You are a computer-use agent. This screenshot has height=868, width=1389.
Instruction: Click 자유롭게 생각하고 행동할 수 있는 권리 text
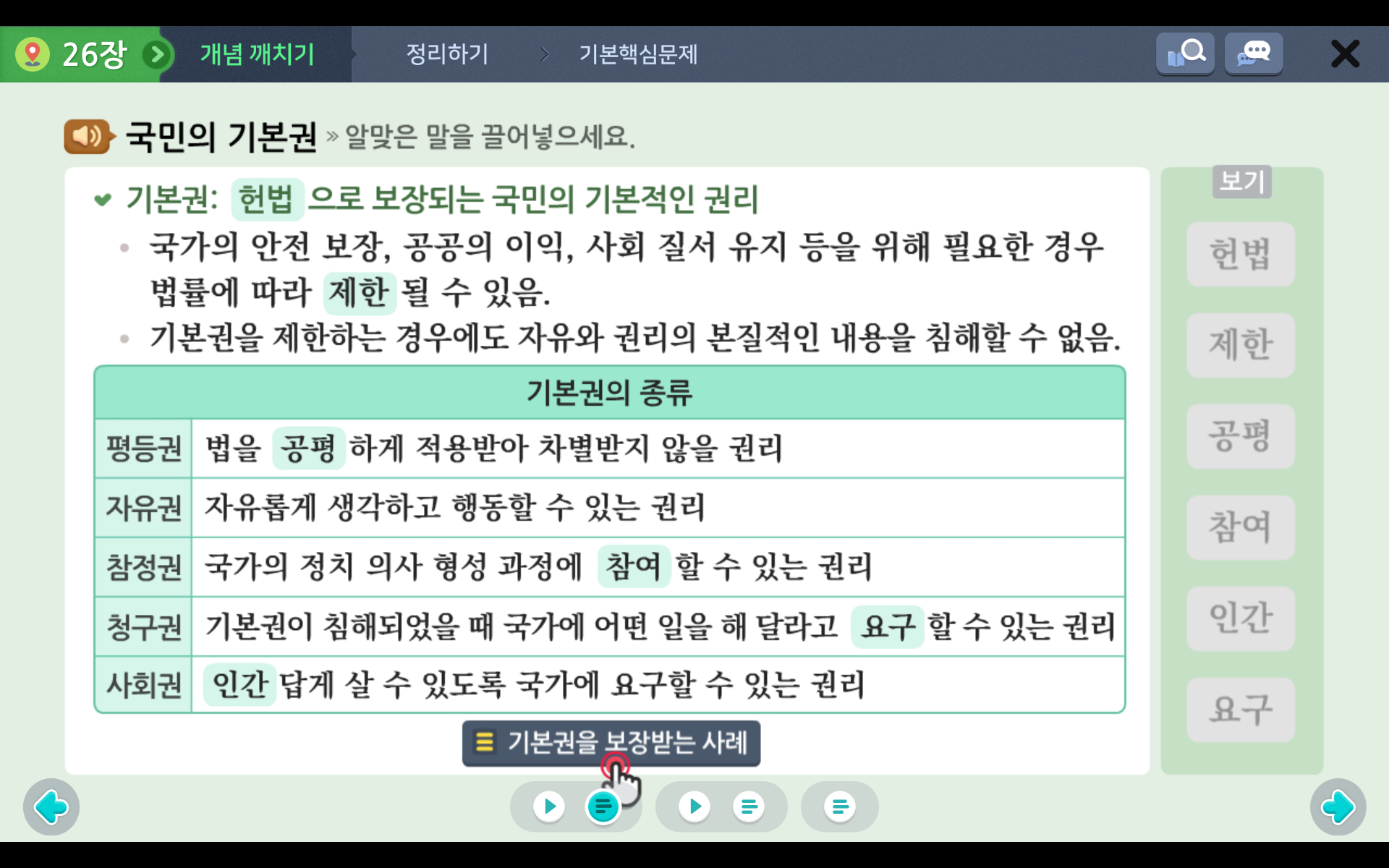coord(455,508)
